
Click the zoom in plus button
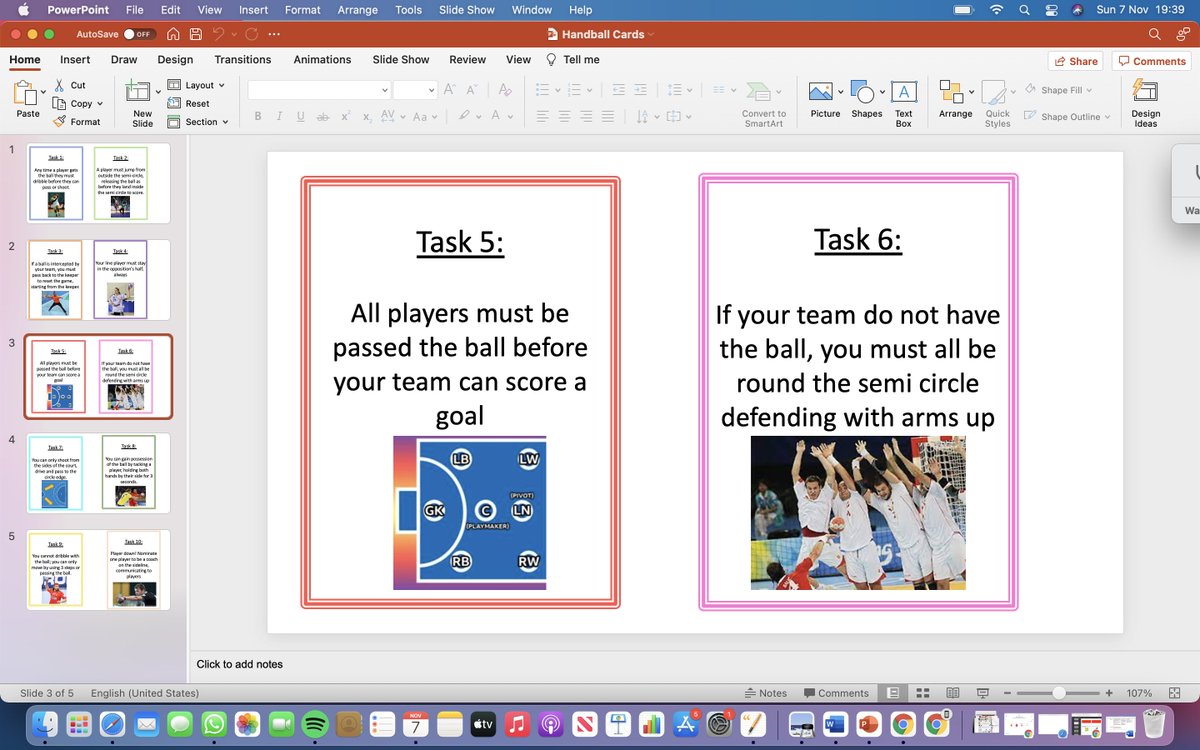1109,693
